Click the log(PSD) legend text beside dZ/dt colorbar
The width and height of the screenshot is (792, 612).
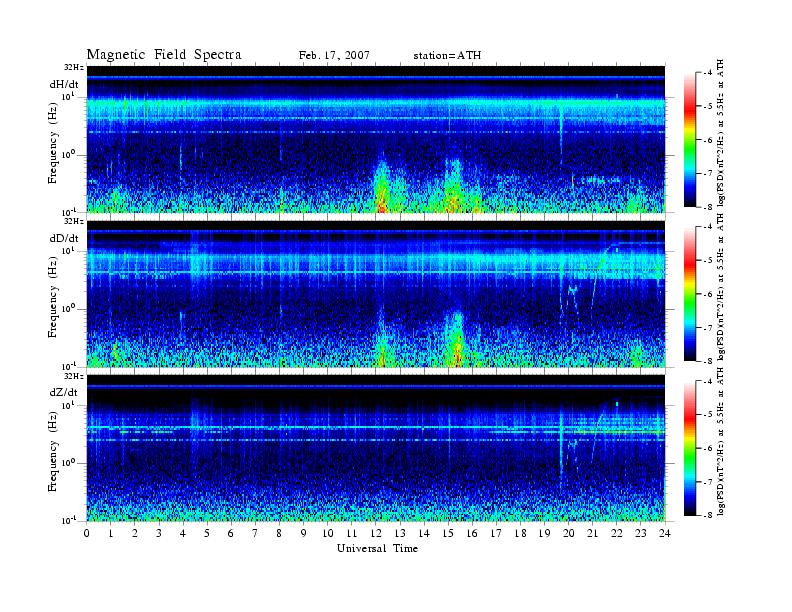720,441
